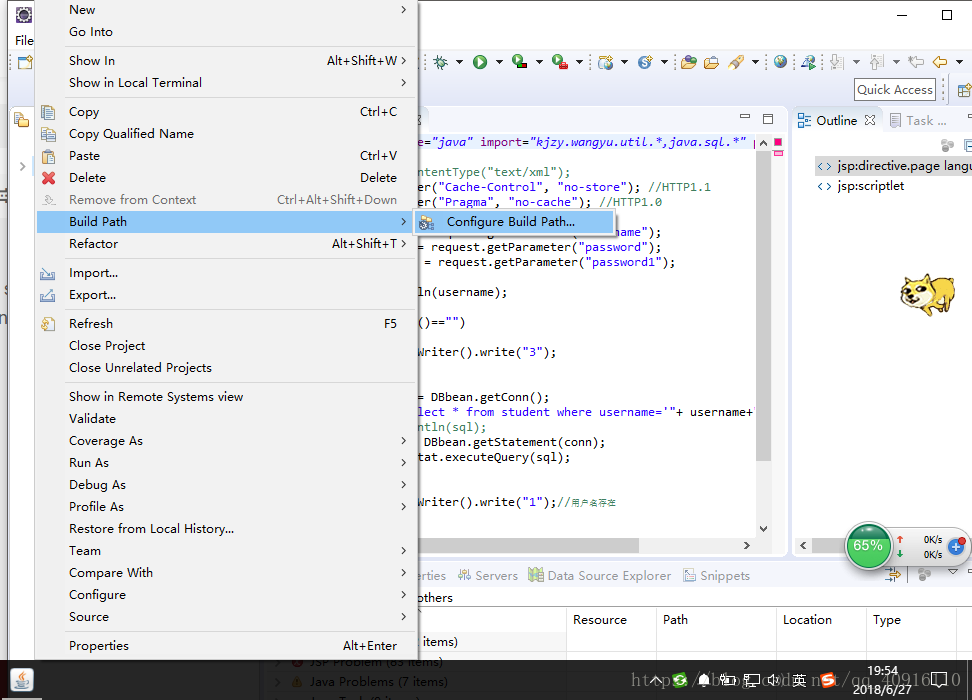This screenshot has height=700, width=972.
Task: Click the Open Type folder icon
Action: coord(689,62)
